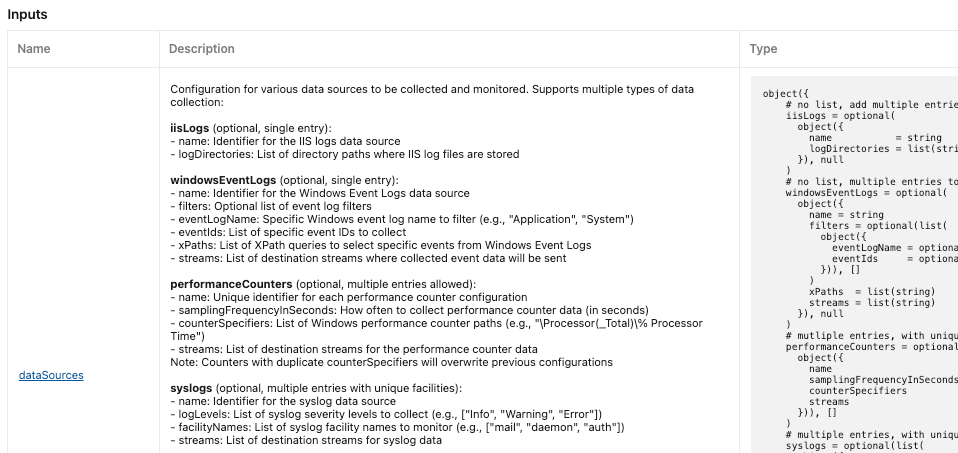Click the counterSpecifiers code line

[858, 391]
